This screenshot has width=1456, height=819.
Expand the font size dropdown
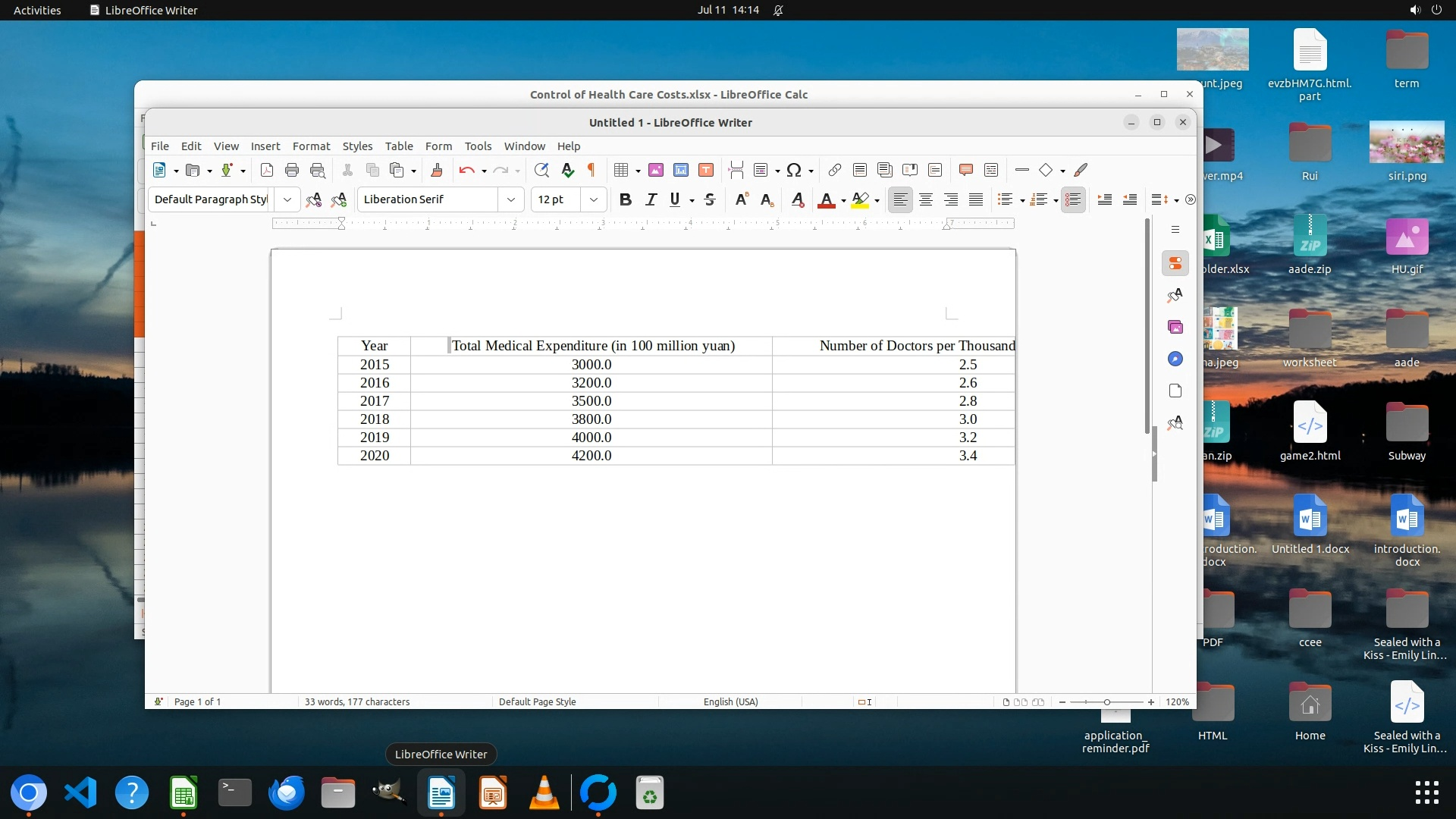[x=594, y=199]
